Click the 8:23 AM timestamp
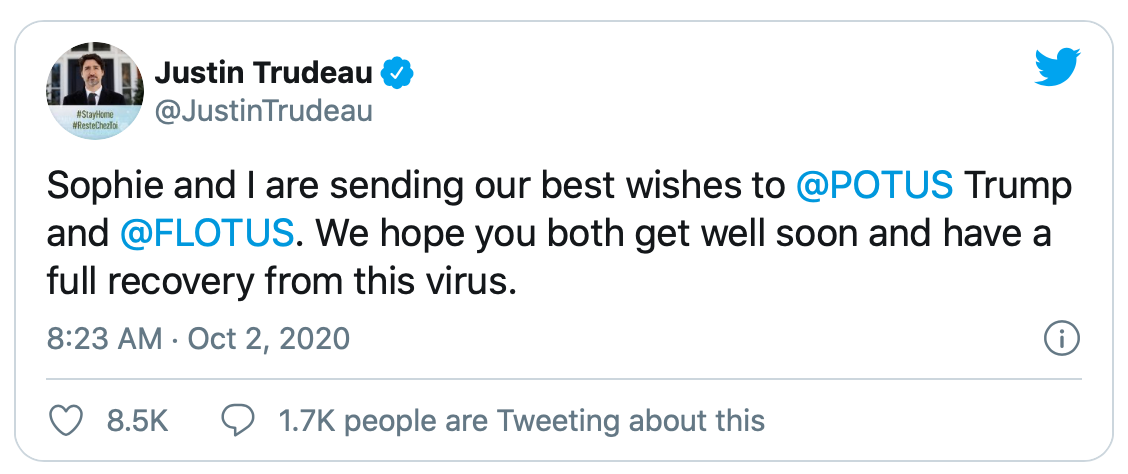 point(104,339)
